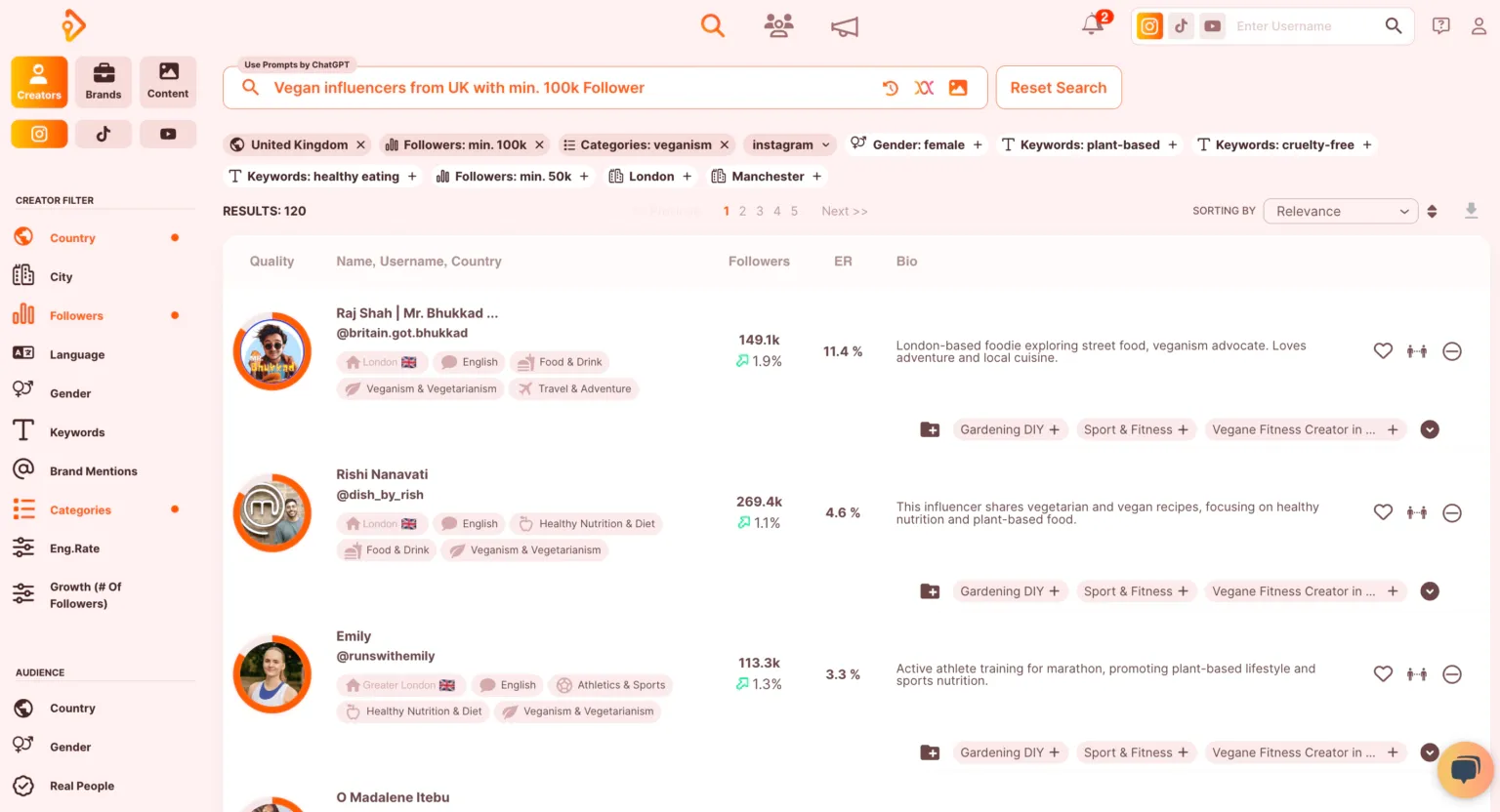Open the user profile icon
The width and height of the screenshot is (1500, 812).
pyautogui.click(x=1479, y=26)
